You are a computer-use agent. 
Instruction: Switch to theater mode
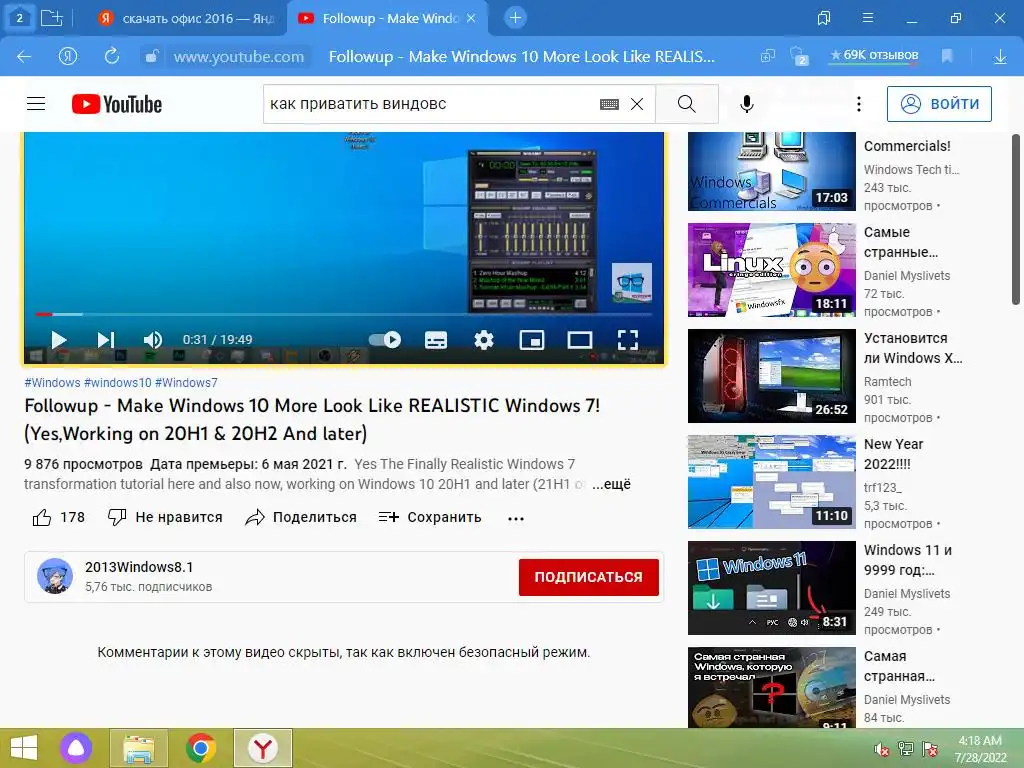click(x=580, y=340)
